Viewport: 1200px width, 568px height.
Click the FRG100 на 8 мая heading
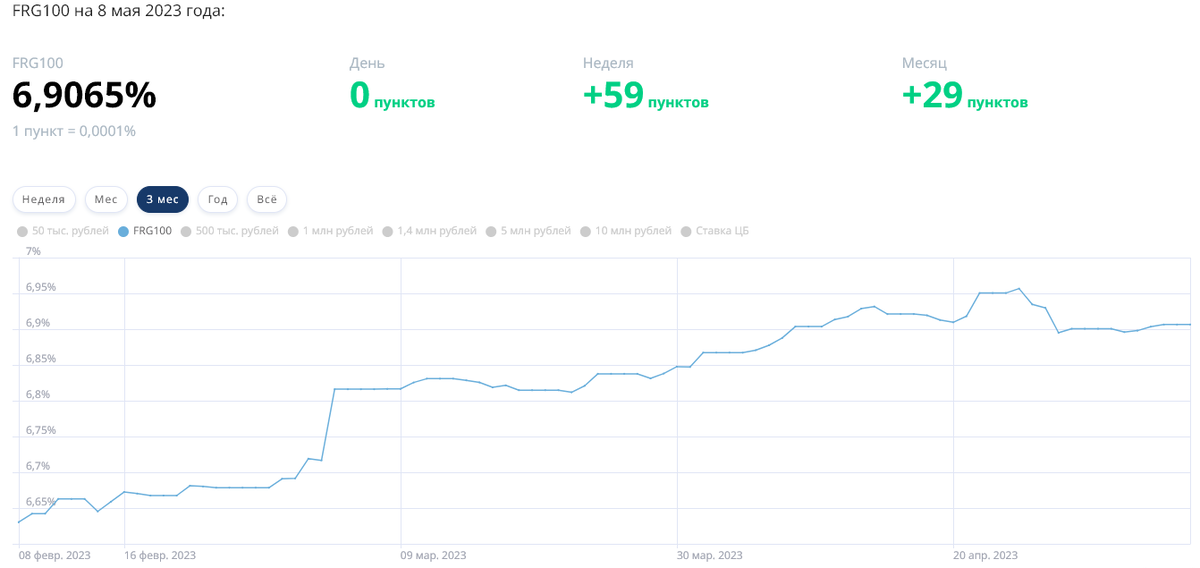click(x=119, y=11)
